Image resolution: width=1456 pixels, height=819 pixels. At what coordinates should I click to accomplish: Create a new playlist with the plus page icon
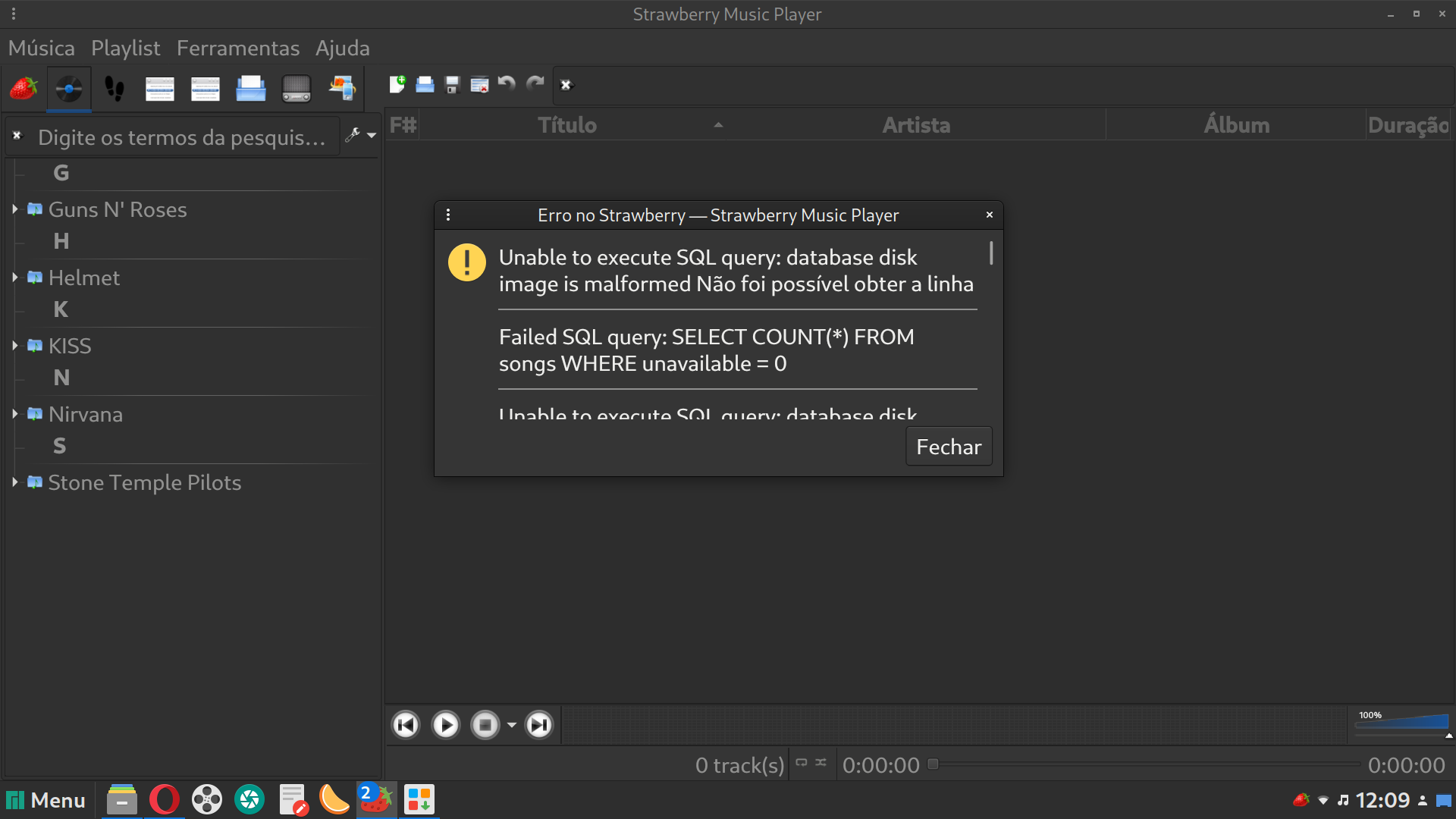click(x=397, y=84)
